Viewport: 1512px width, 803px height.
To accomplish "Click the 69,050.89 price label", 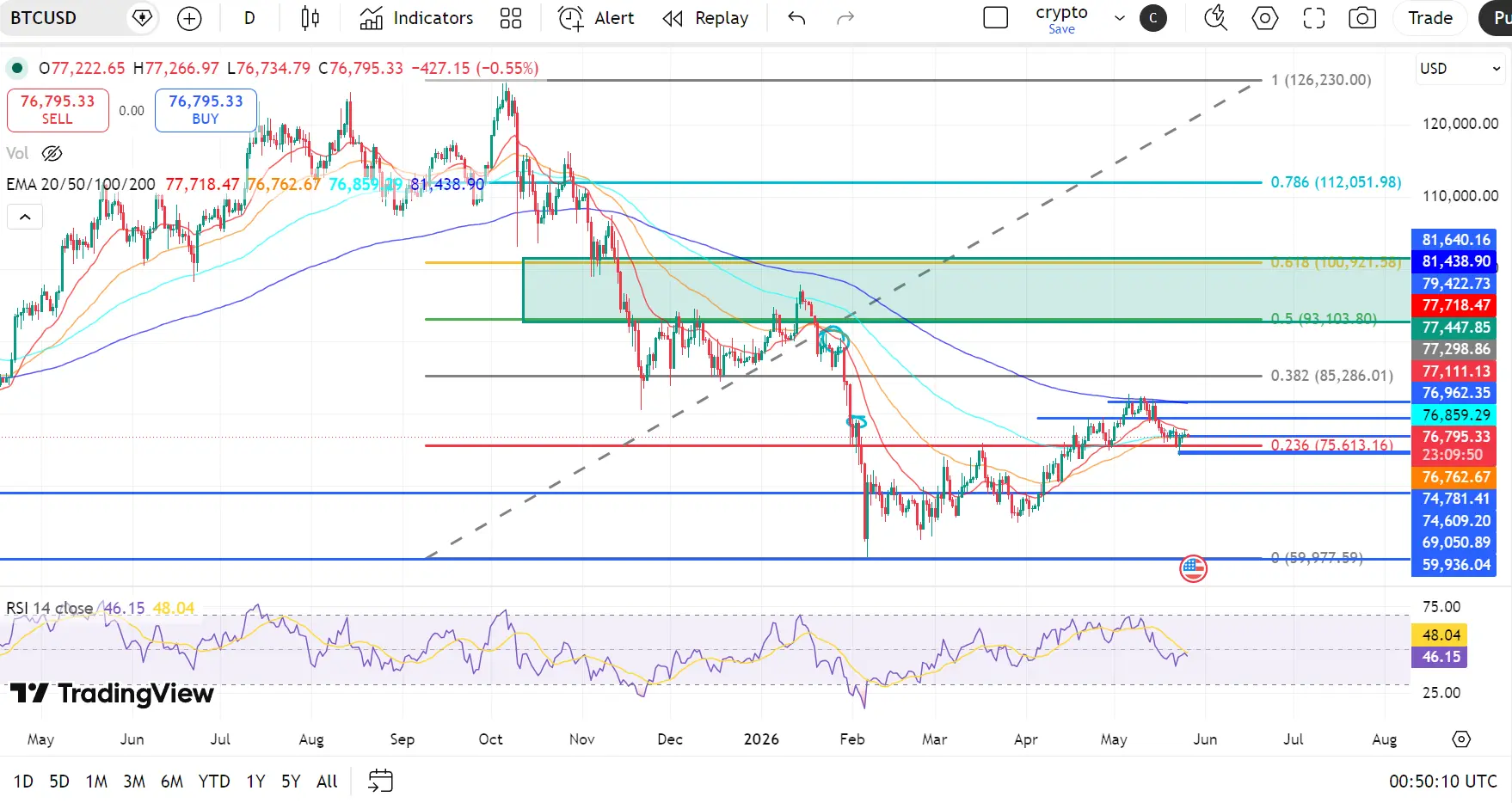I will tap(1454, 542).
